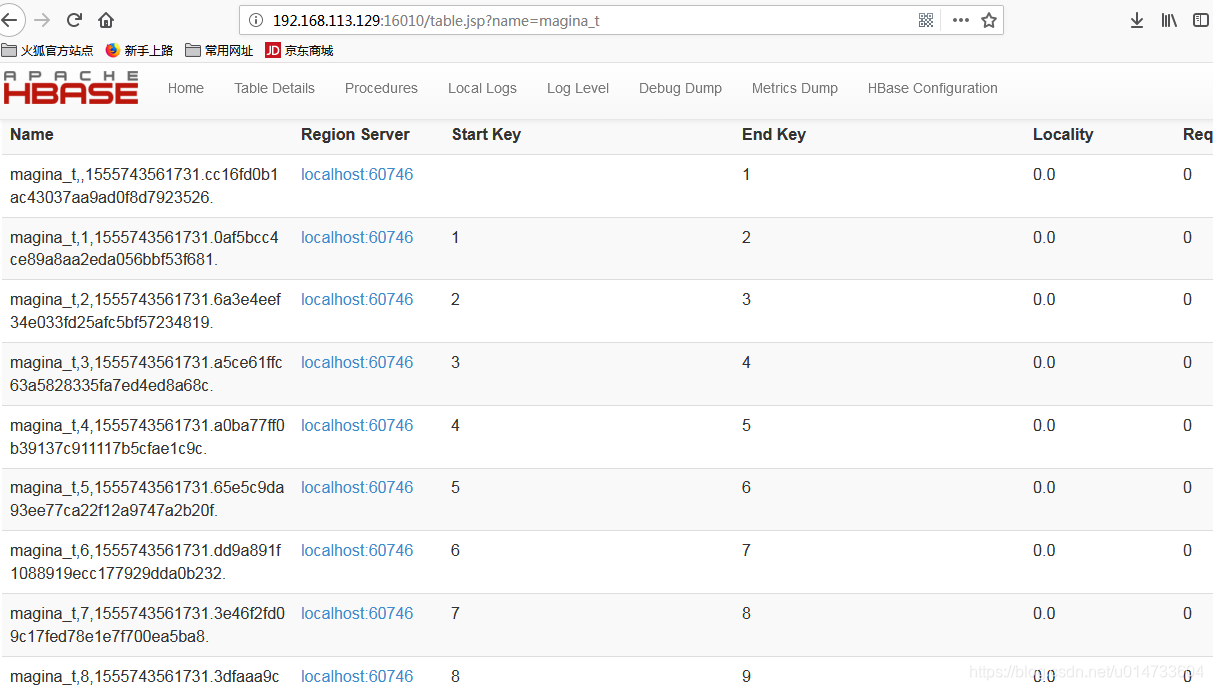Open localhost:60746 link in magina_t,3 row
The image size is (1213, 690).
pos(357,362)
